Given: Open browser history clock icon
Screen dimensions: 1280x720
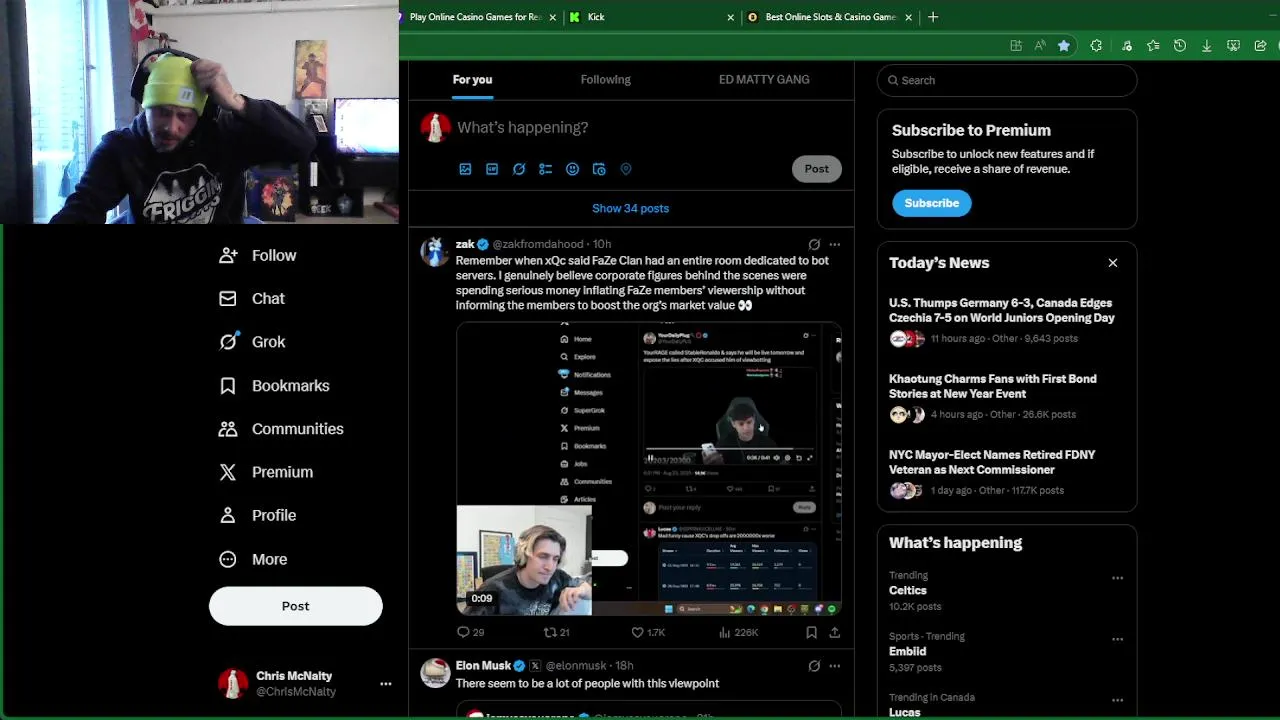Looking at the screenshot, I should coord(1180,45).
